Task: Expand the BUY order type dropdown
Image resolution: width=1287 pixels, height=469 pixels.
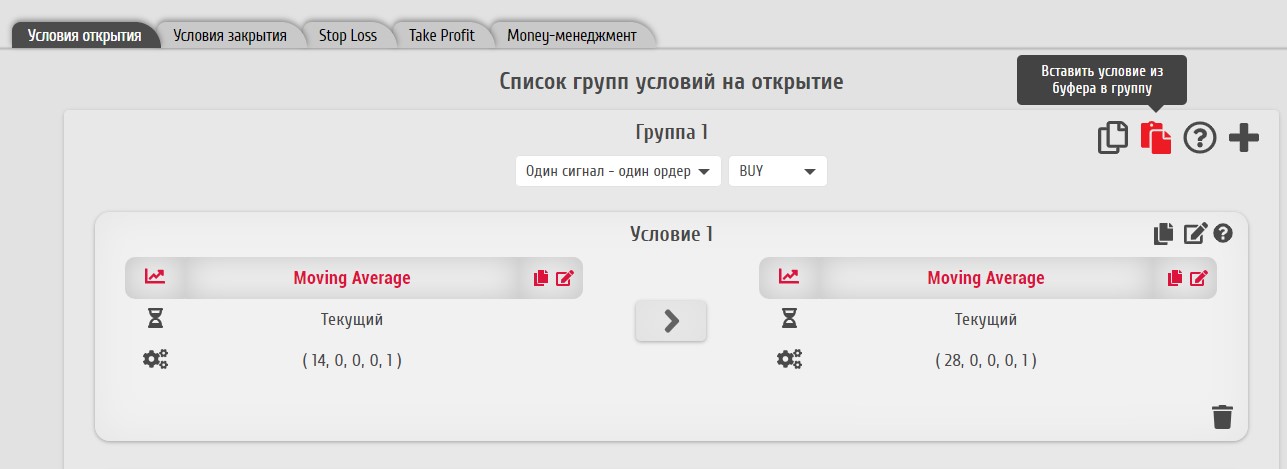Action: [x=777, y=171]
